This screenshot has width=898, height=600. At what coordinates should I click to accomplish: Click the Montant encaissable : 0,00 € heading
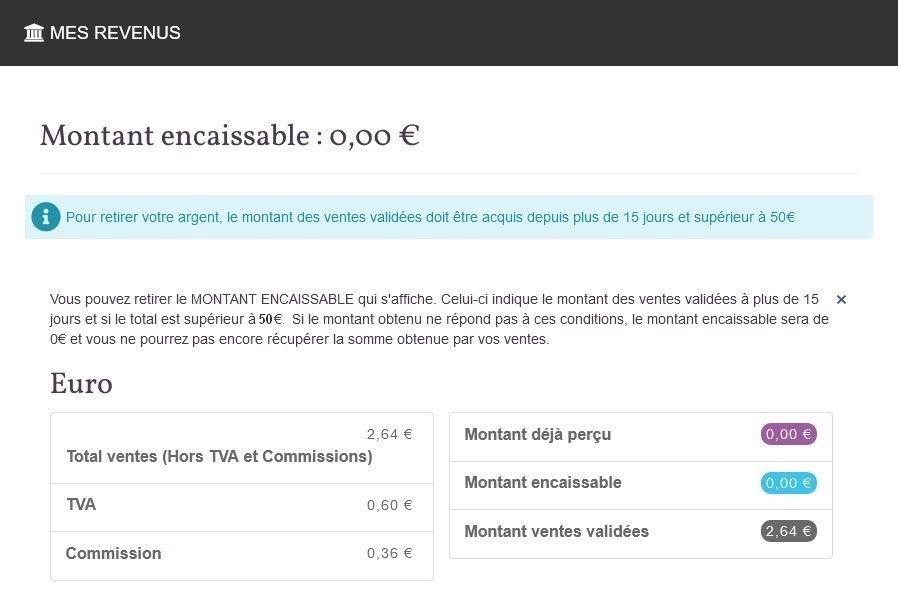[x=229, y=137]
